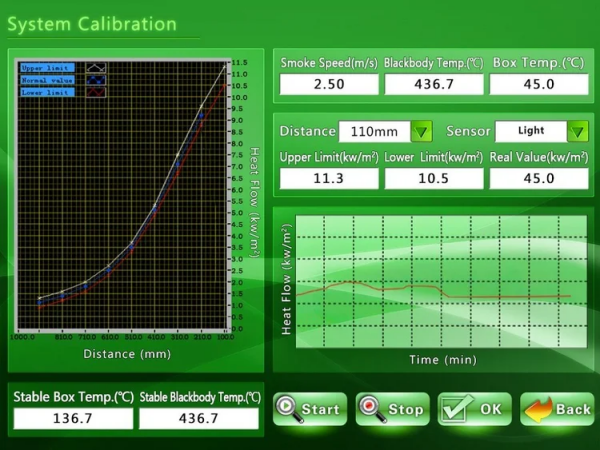The height and width of the screenshot is (450, 600).
Task: Click the Upper limit legend line swatch
Action: click(96, 68)
